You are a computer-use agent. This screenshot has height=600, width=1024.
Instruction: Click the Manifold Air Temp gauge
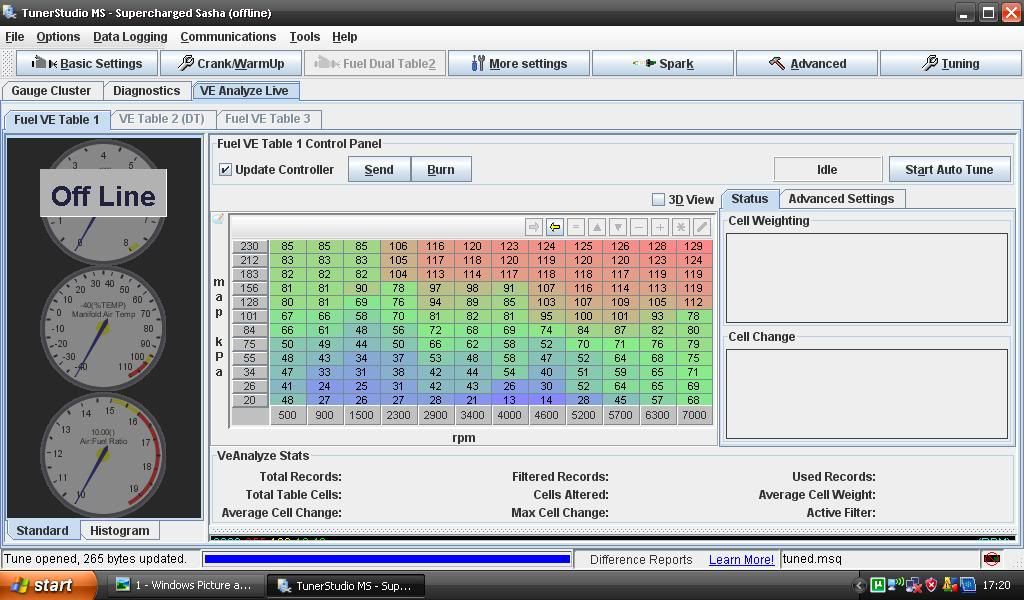coord(103,326)
